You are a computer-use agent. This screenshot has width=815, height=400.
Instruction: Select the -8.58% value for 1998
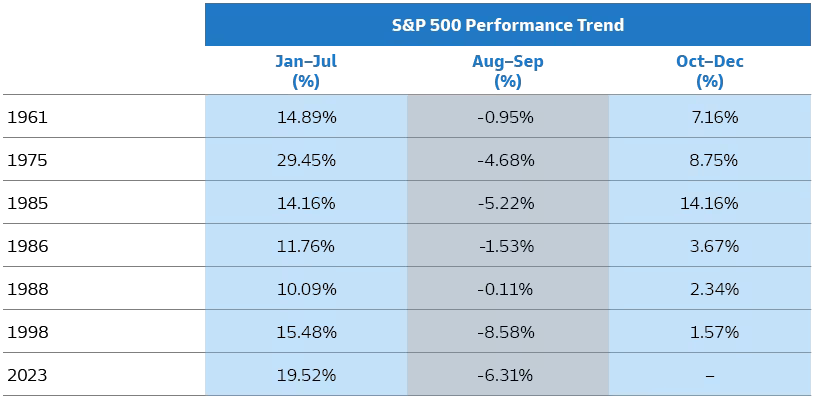[x=506, y=332]
